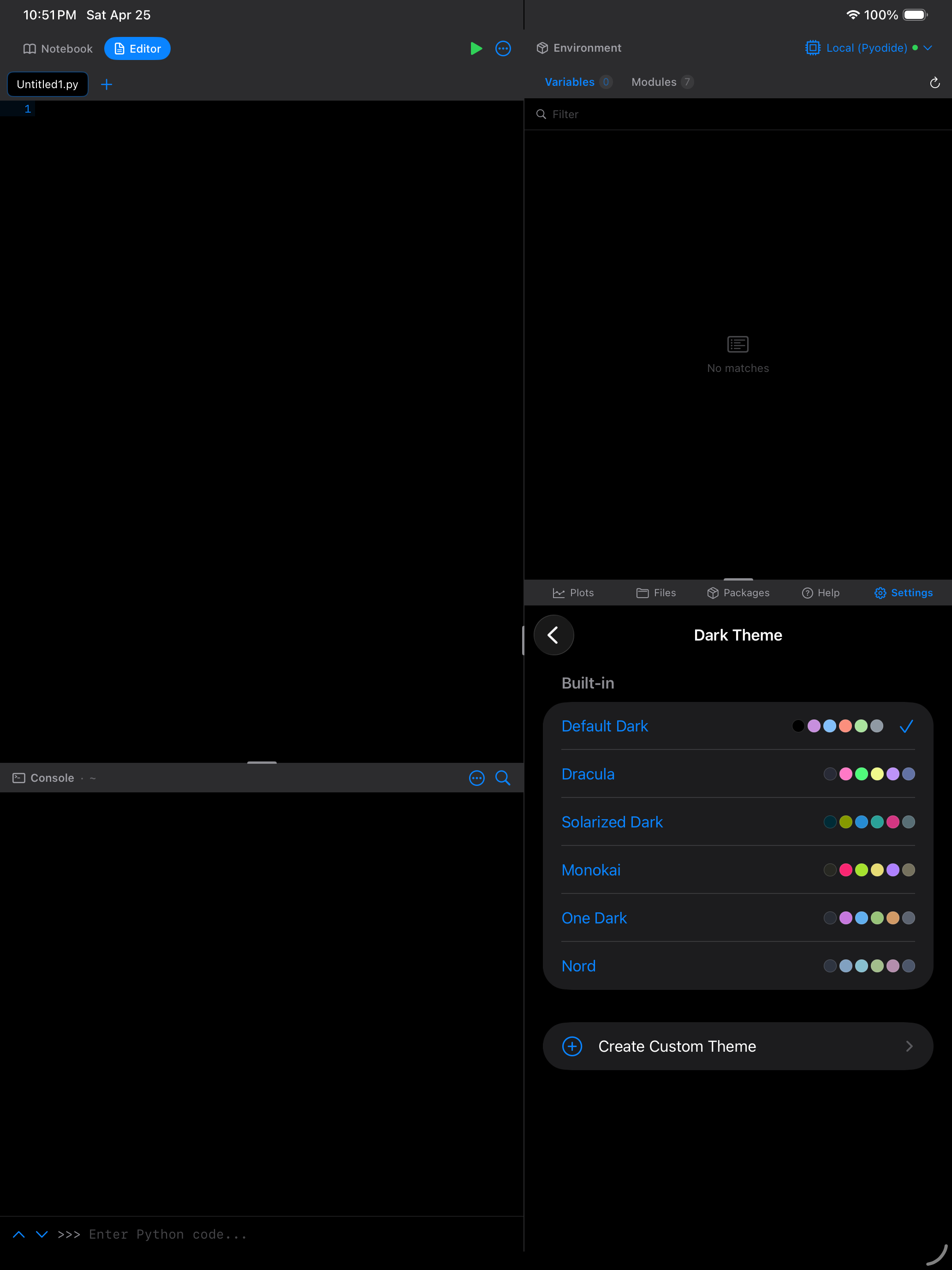Image resolution: width=952 pixels, height=1270 pixels.
Task: Switch to the Help tab
Action: [x=821, y=593]
